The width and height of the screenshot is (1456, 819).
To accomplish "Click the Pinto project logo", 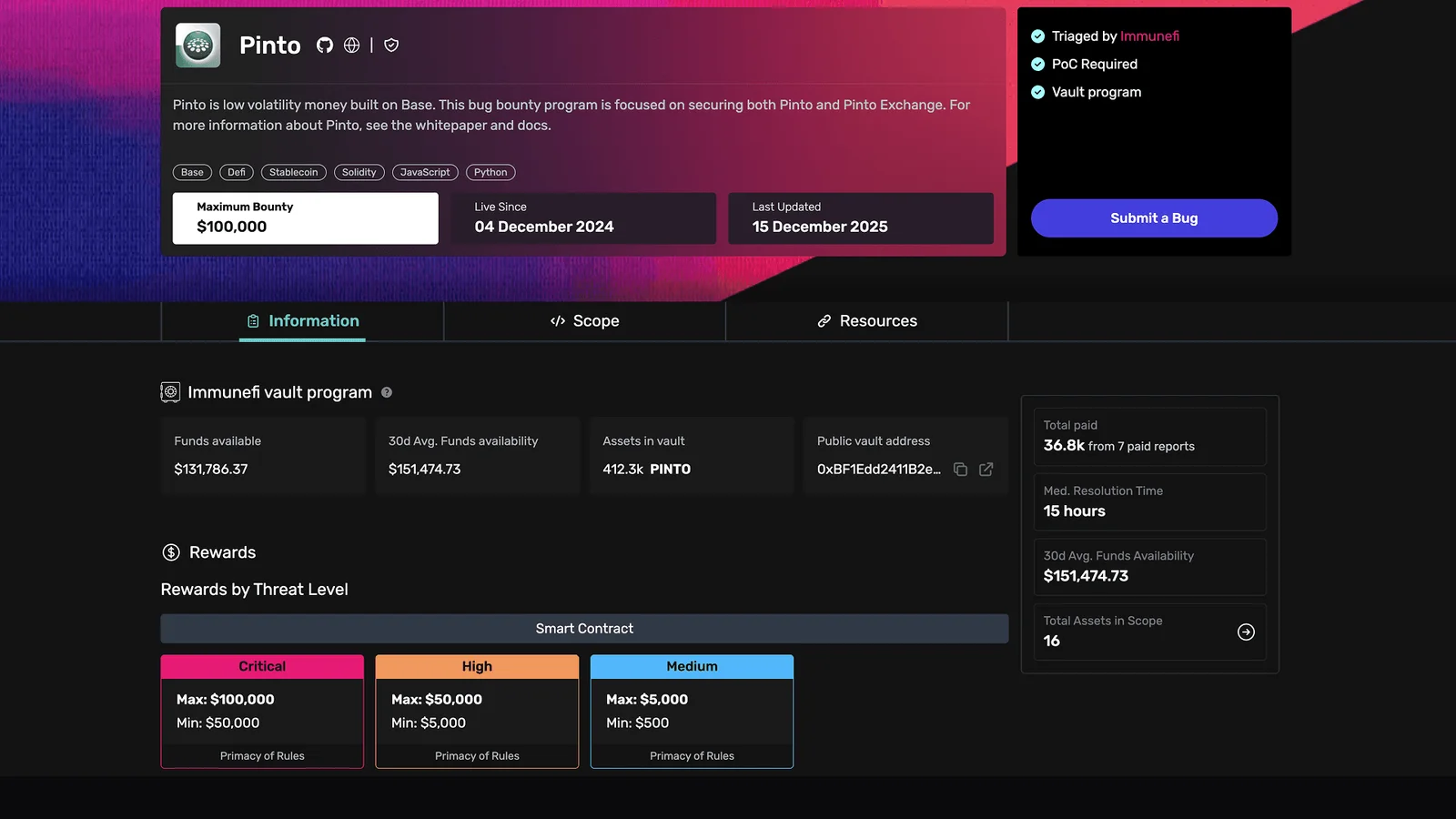I will pos(197,45).
